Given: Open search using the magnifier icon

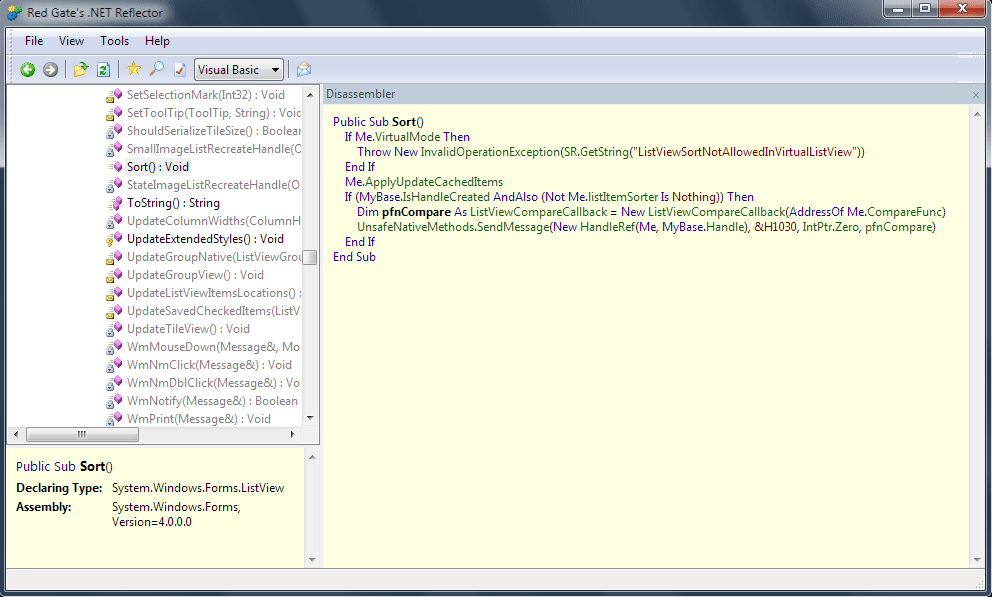Looking at the screenshot, I should [156, 69].
